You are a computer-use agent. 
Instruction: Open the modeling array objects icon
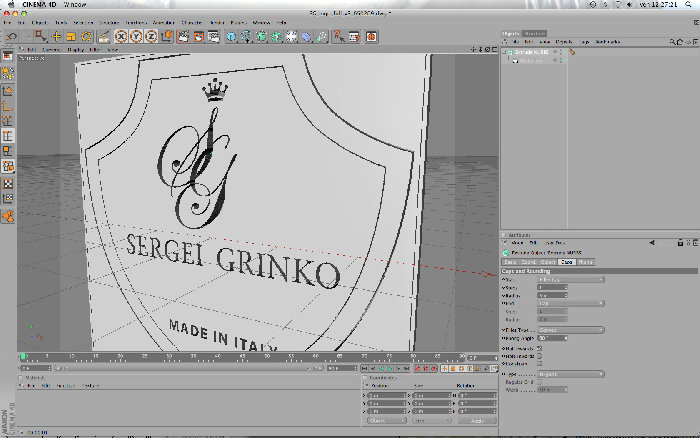click(x=276, y=37)
